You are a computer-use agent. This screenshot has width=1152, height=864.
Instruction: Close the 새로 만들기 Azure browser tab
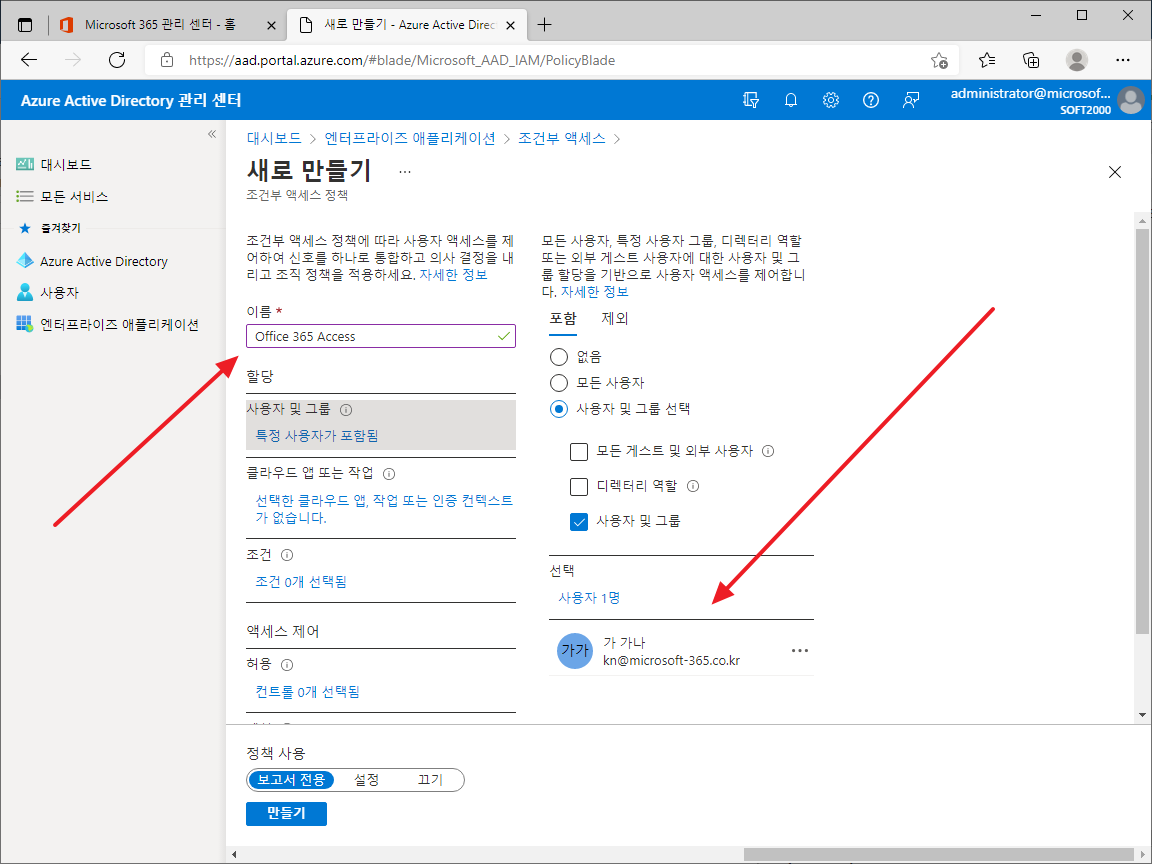pyautogui.click(x=511, y=25)
